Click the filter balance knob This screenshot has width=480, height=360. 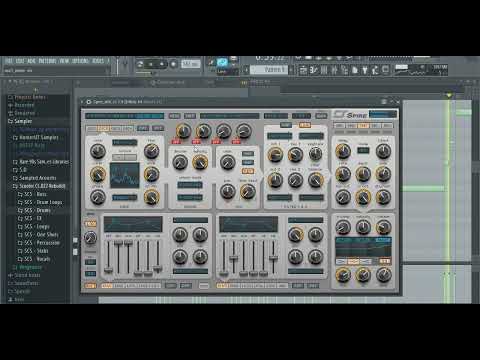tap(315, 180)
